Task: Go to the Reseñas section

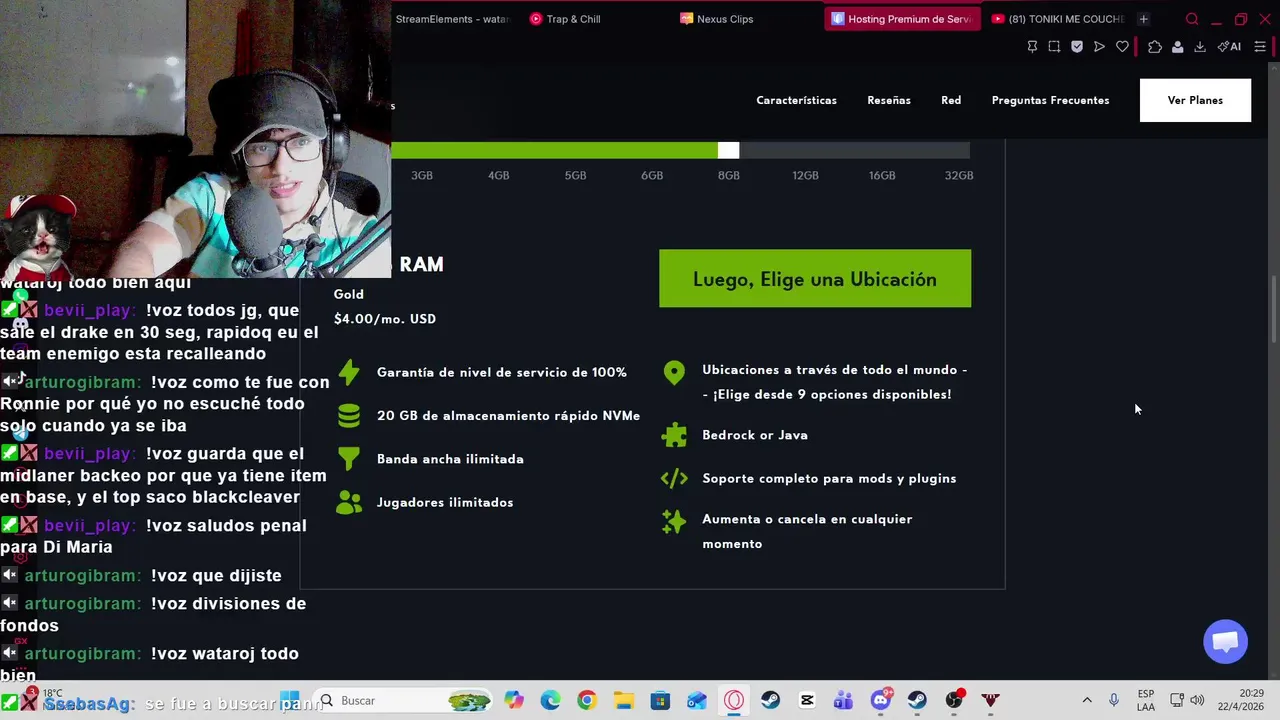Action: pos(889,100)
